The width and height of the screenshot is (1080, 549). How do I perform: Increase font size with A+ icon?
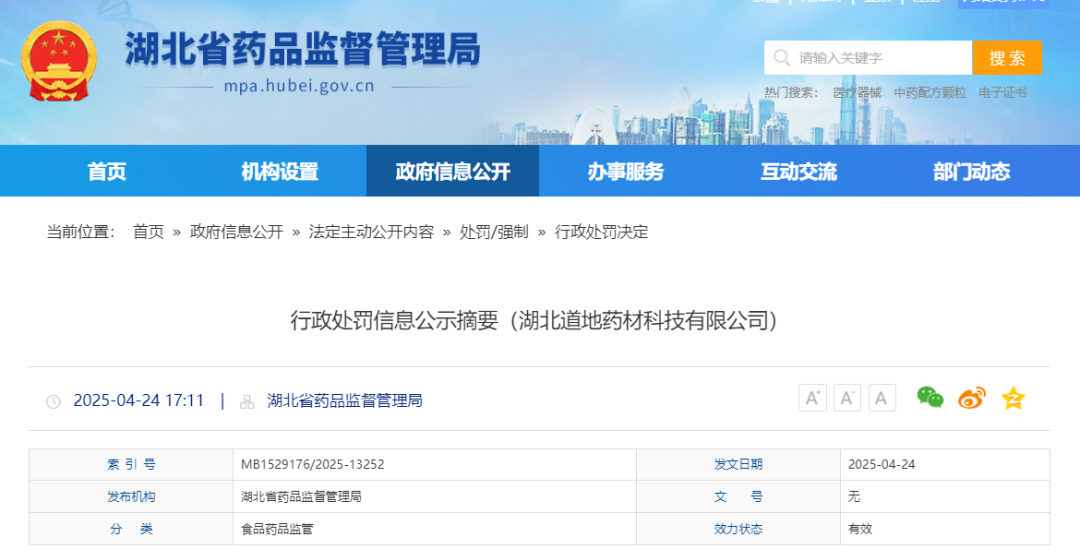[x=812, y=398]
